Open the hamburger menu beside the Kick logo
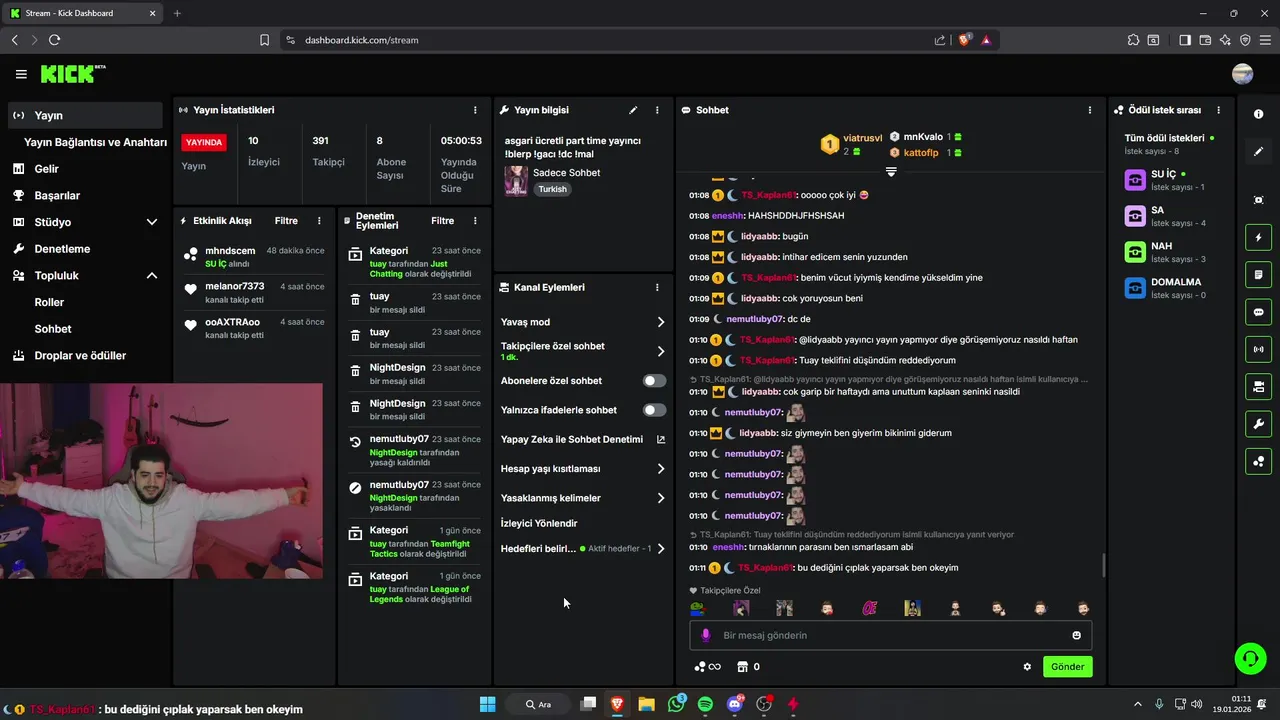The image size is (1280, 720). tap(21, 74)
